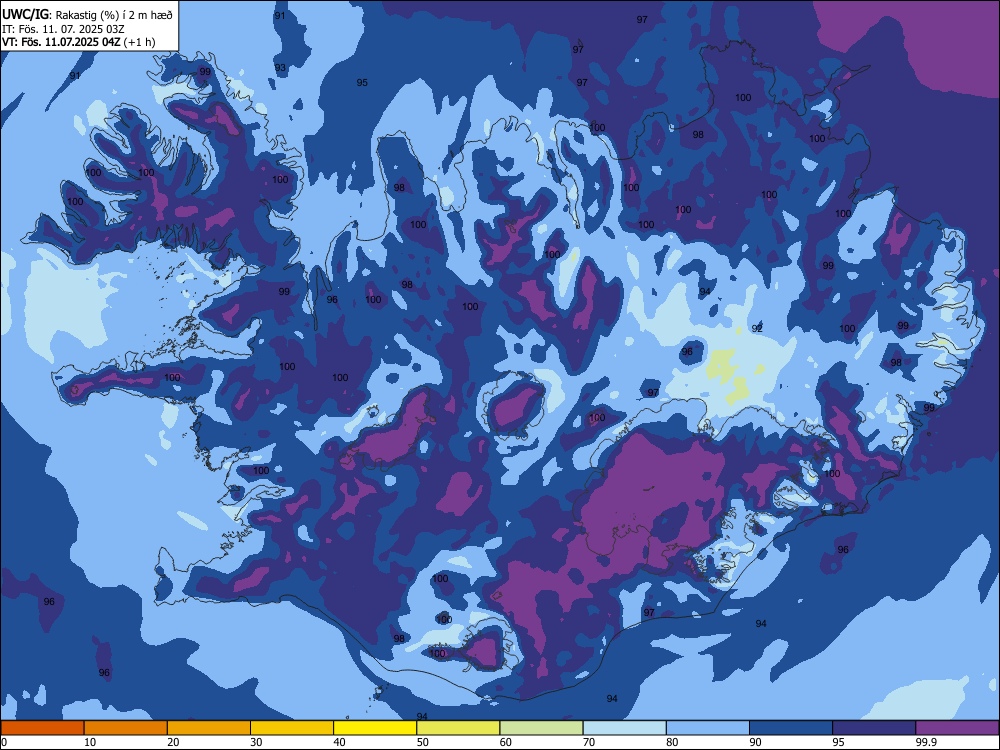Click the amber 20–30 legend swatch
The height and width of the screenshot is (750, 1000).
(x=209, y=728)
